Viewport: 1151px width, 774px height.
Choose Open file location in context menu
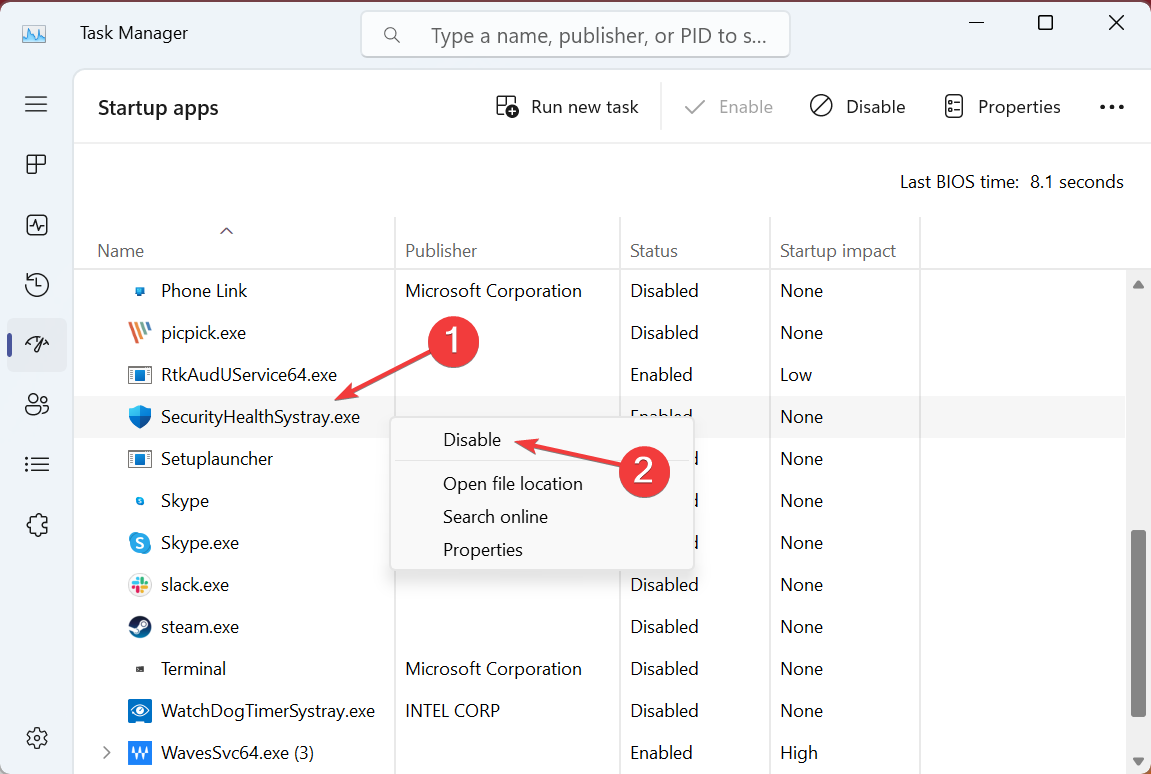pos(512,484)
